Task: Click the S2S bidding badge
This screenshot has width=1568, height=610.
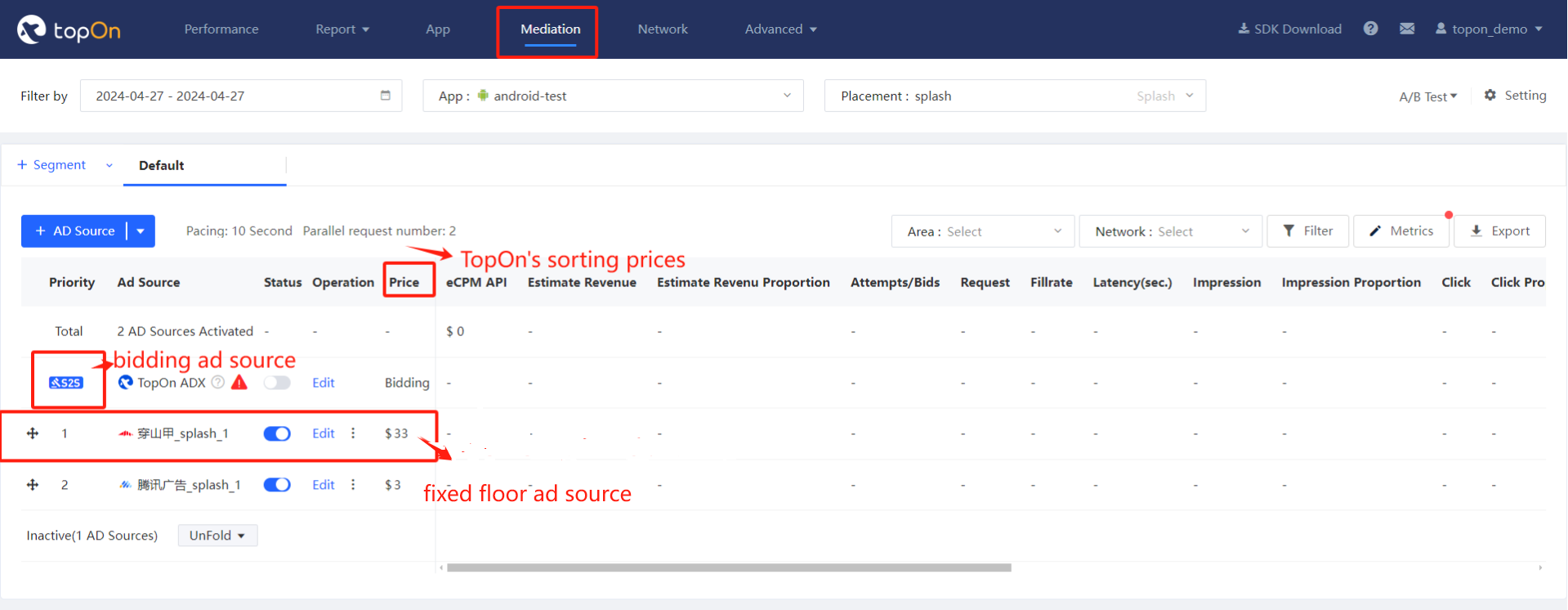Action: tap(66, 383)
